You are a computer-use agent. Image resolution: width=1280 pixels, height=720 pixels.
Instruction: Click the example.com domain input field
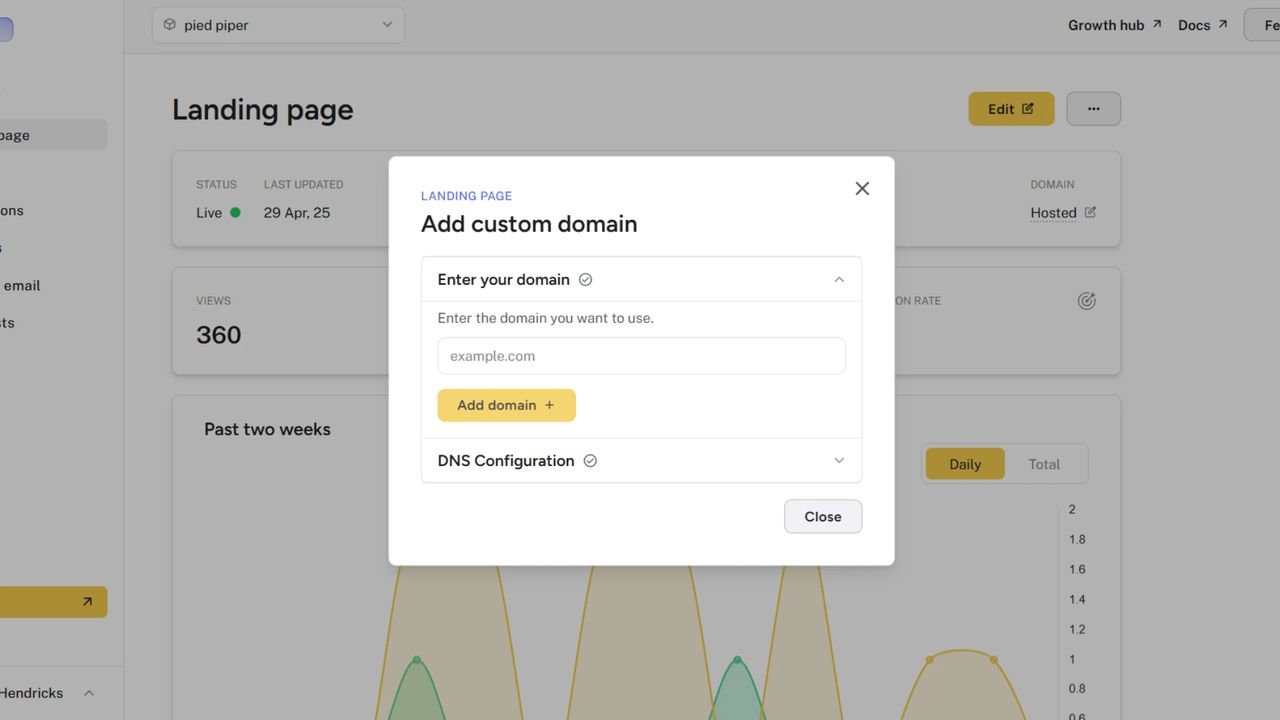[641, 355]
